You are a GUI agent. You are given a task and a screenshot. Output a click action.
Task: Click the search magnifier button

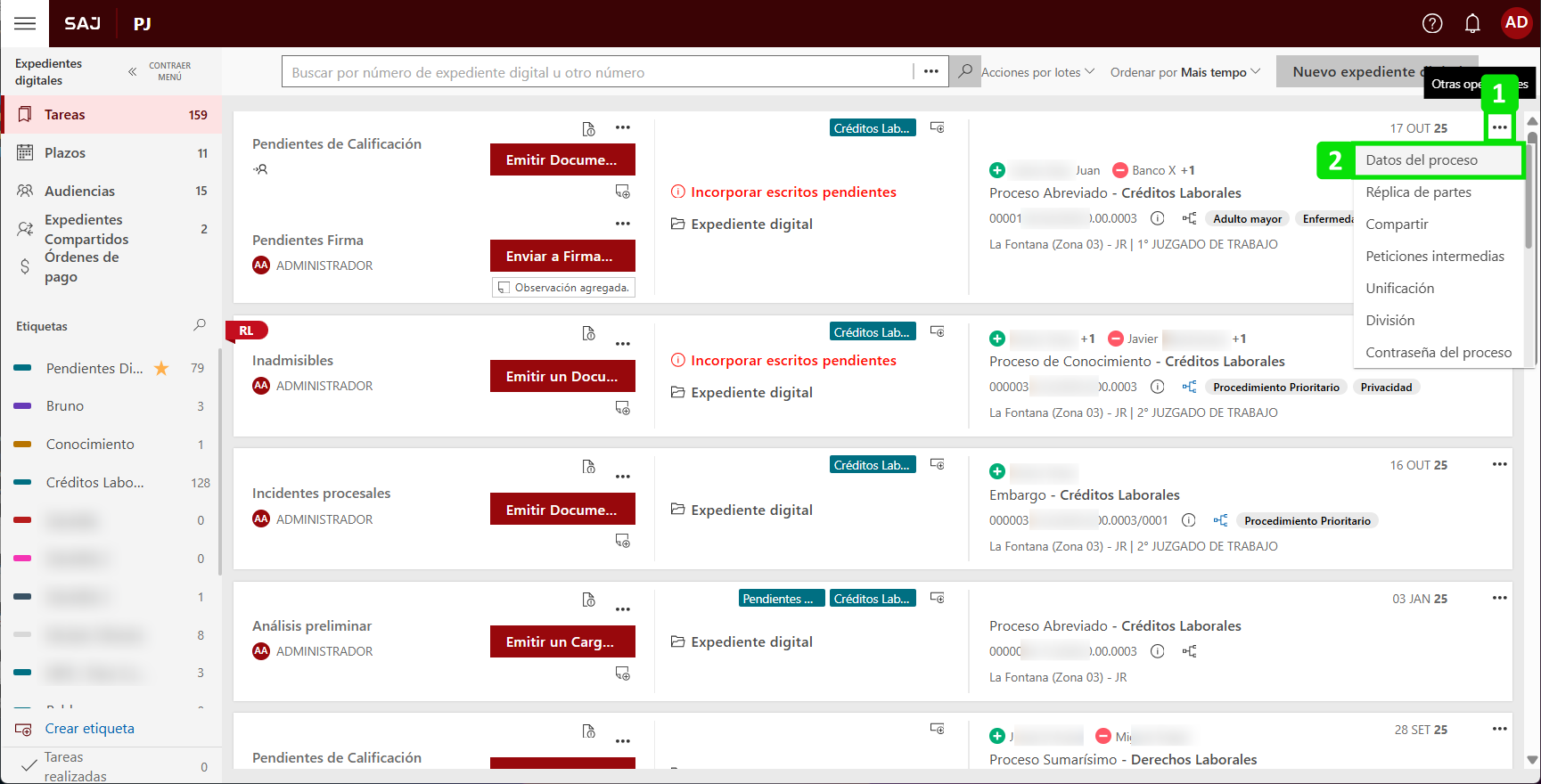pyautogui.click(x=964, y=71)
